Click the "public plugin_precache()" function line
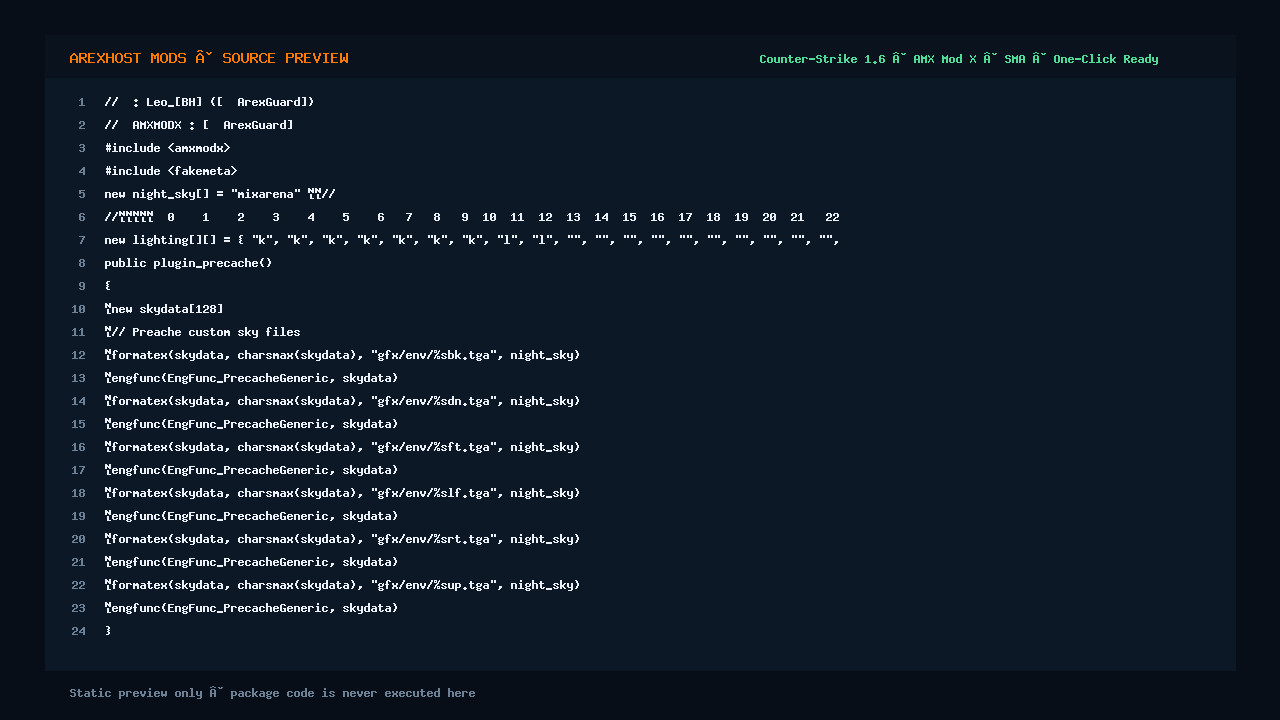 tap(188, 263)
